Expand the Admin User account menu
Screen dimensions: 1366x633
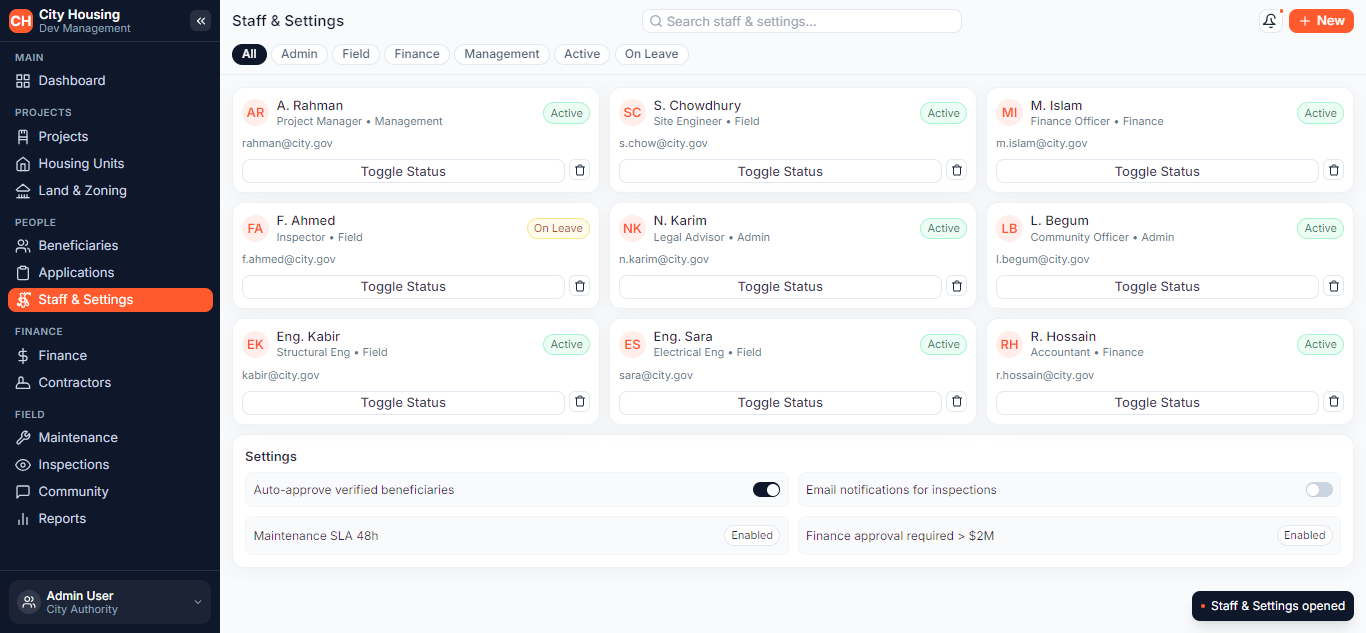coord(110,602)
